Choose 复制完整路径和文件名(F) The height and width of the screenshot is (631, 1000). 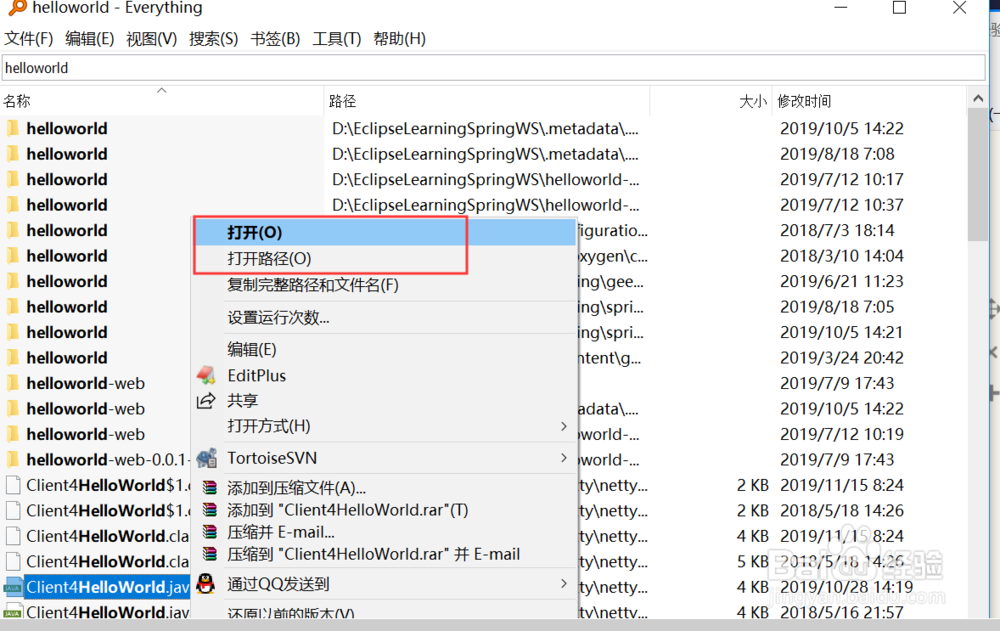click(385, 285)
